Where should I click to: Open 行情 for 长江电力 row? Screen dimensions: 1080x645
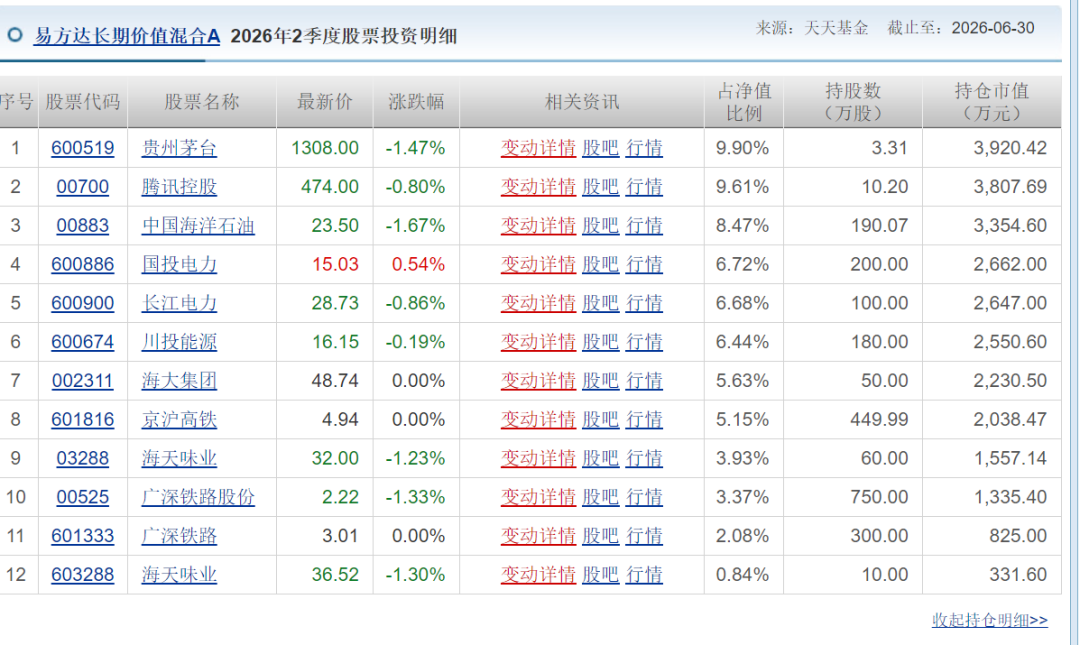644,303
